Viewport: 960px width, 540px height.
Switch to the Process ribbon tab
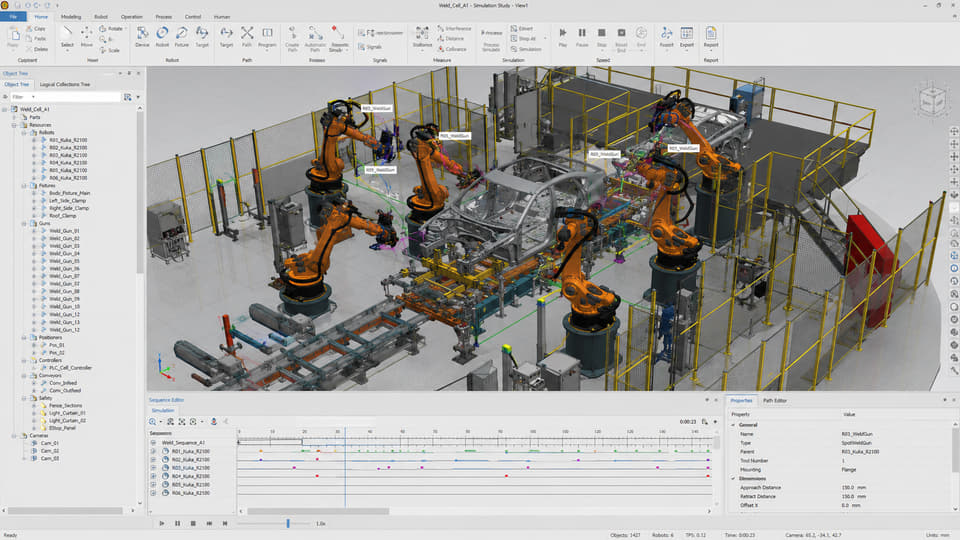point(163,17)
